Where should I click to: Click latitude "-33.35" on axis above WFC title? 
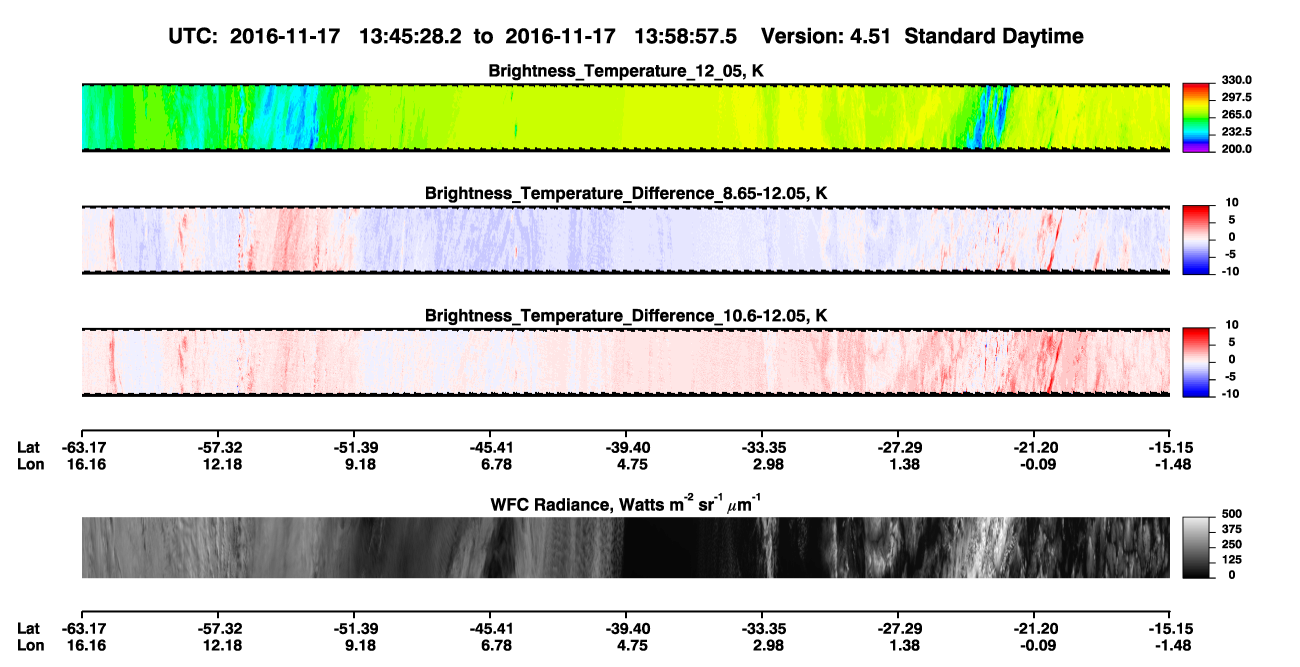coord(761,447)
